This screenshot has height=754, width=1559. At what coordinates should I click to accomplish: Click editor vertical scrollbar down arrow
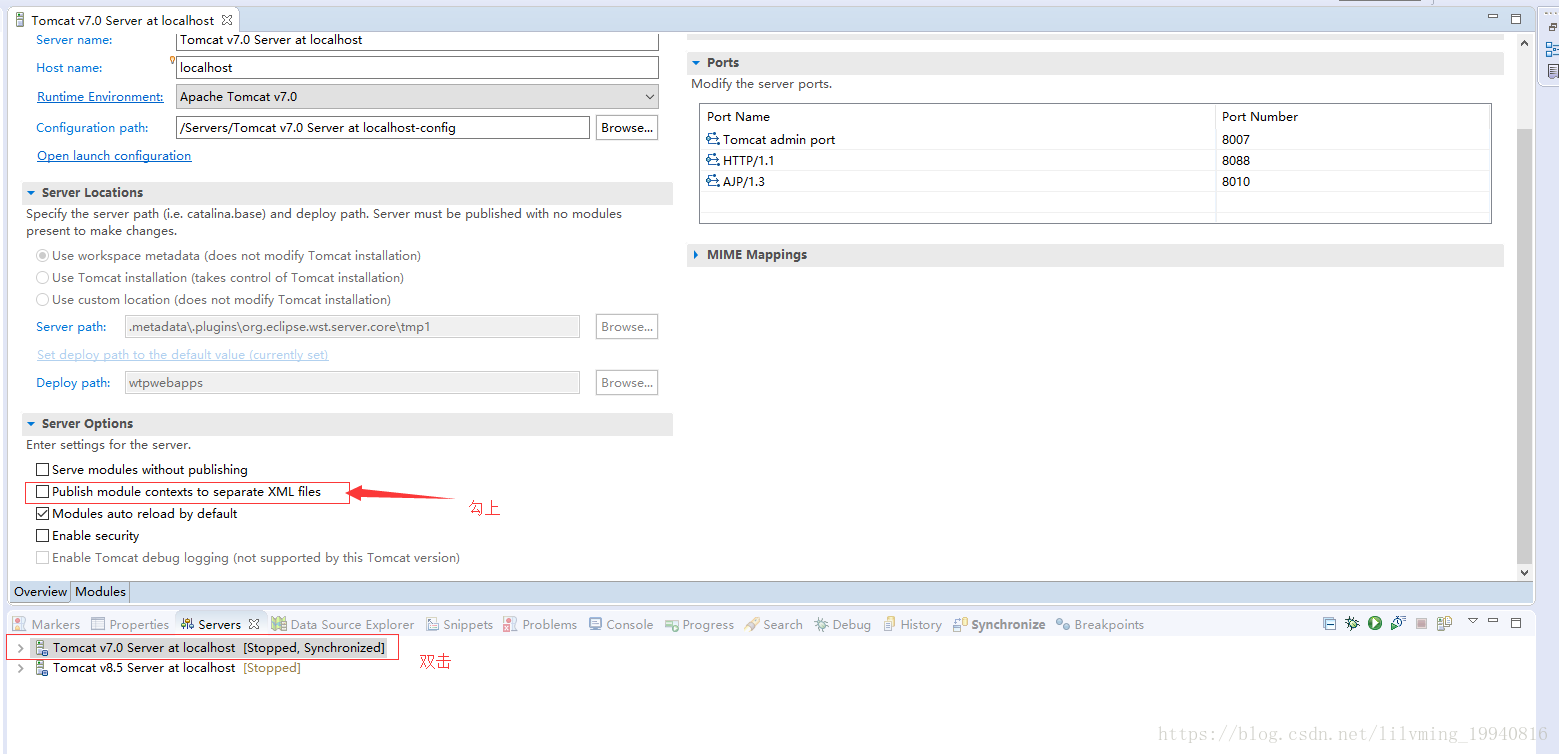coord(1524,573)
